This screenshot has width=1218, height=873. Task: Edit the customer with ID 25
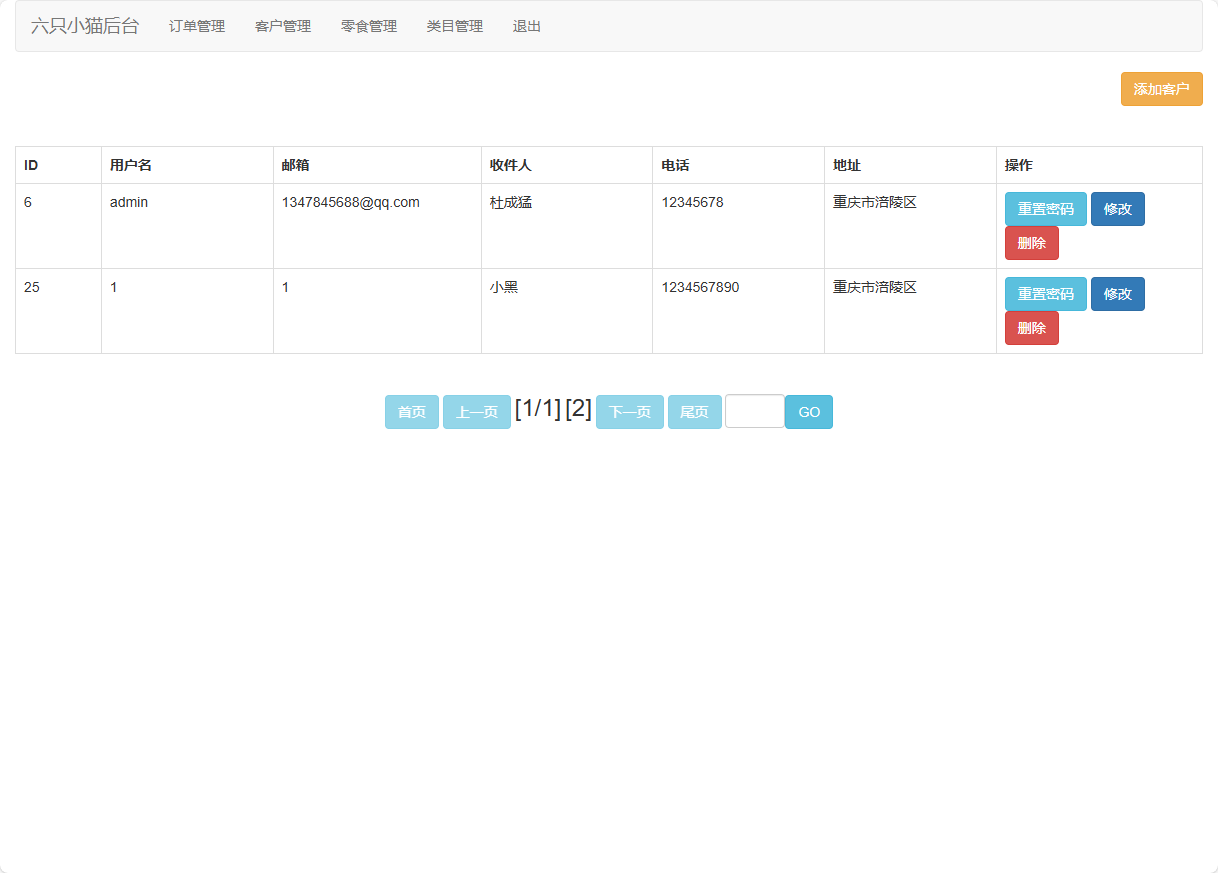click(x=1117, y=294)
